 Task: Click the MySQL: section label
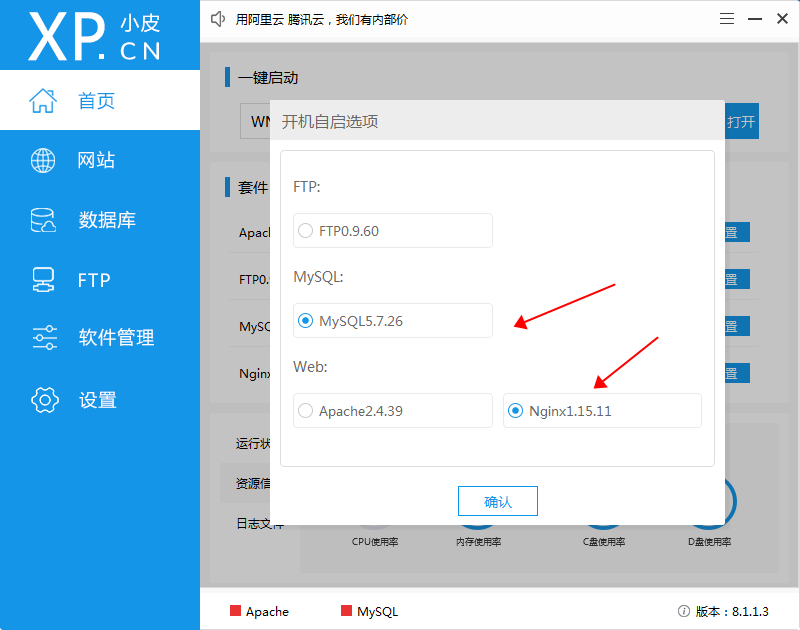click(x=318, y=277)
